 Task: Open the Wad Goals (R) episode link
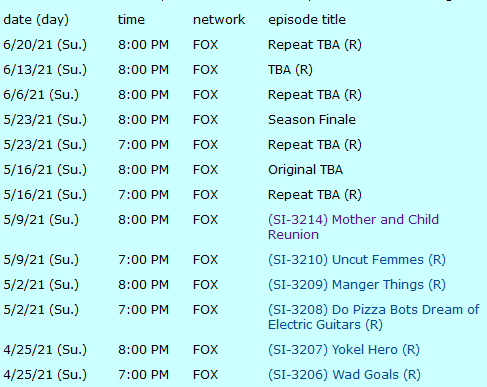[x=344, y=375]
